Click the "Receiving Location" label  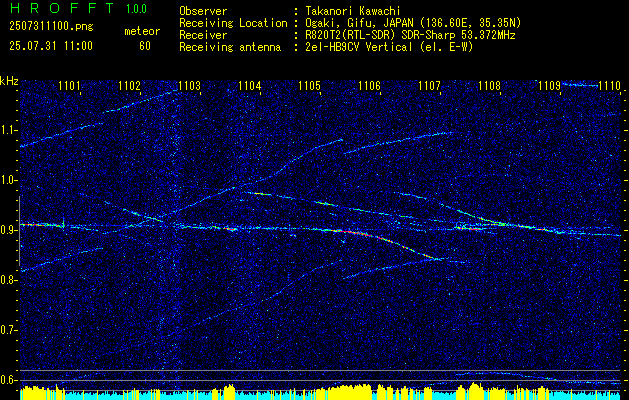[233, 23]
